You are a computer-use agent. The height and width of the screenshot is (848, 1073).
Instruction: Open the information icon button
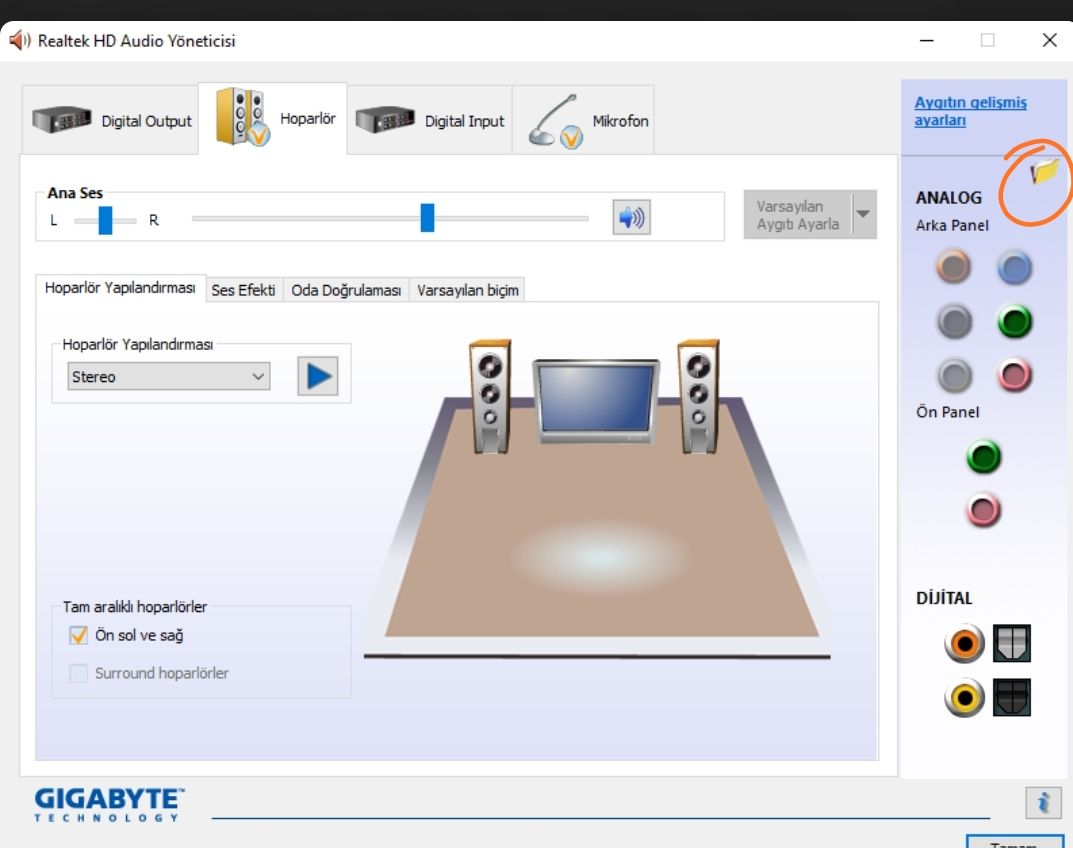1043,802
